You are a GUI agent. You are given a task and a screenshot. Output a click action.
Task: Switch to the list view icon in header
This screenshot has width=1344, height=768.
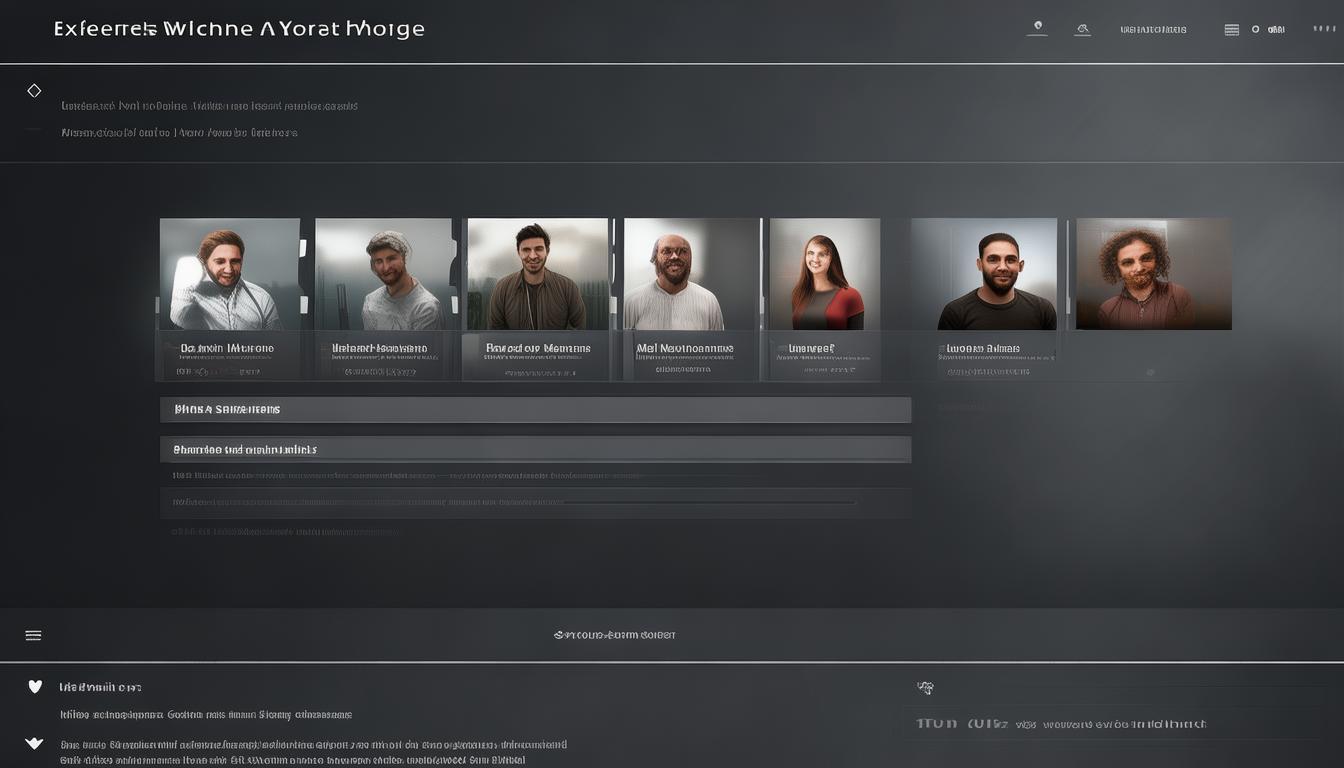1231,30
